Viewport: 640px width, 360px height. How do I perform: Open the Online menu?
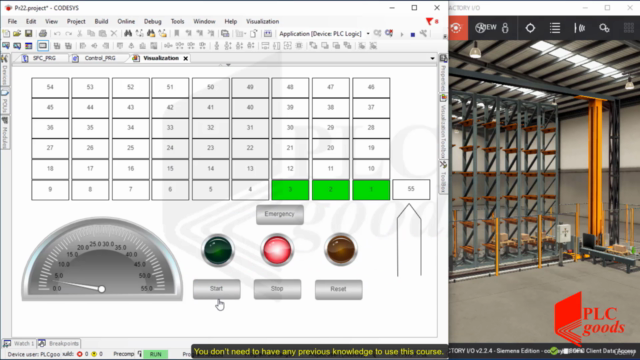click(126, 21)
